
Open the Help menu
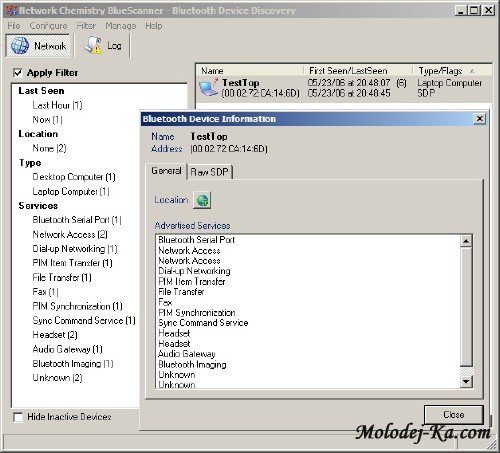(x=154, y=26)
